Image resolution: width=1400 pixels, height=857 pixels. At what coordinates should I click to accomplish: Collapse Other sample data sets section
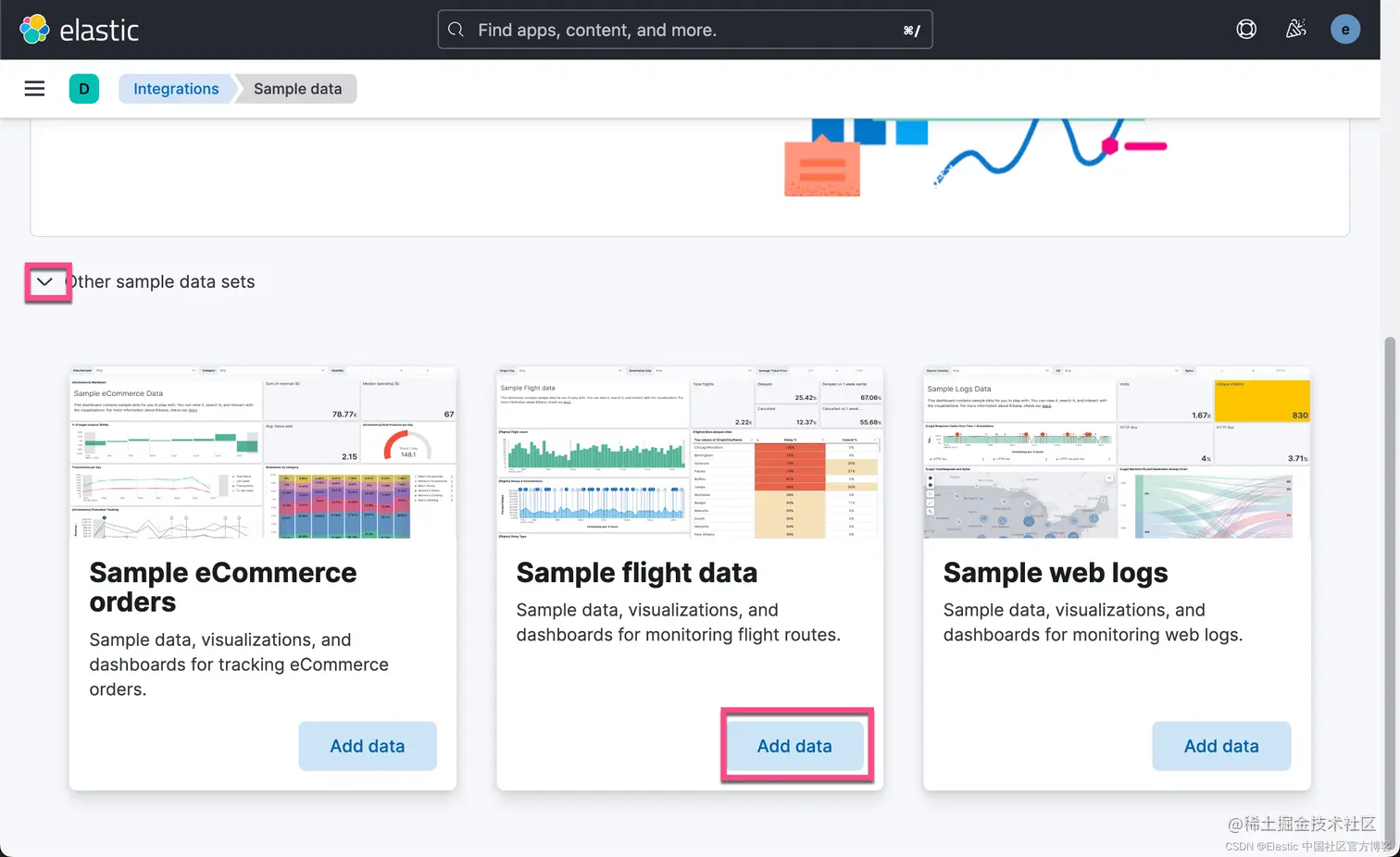coord(44,281)
